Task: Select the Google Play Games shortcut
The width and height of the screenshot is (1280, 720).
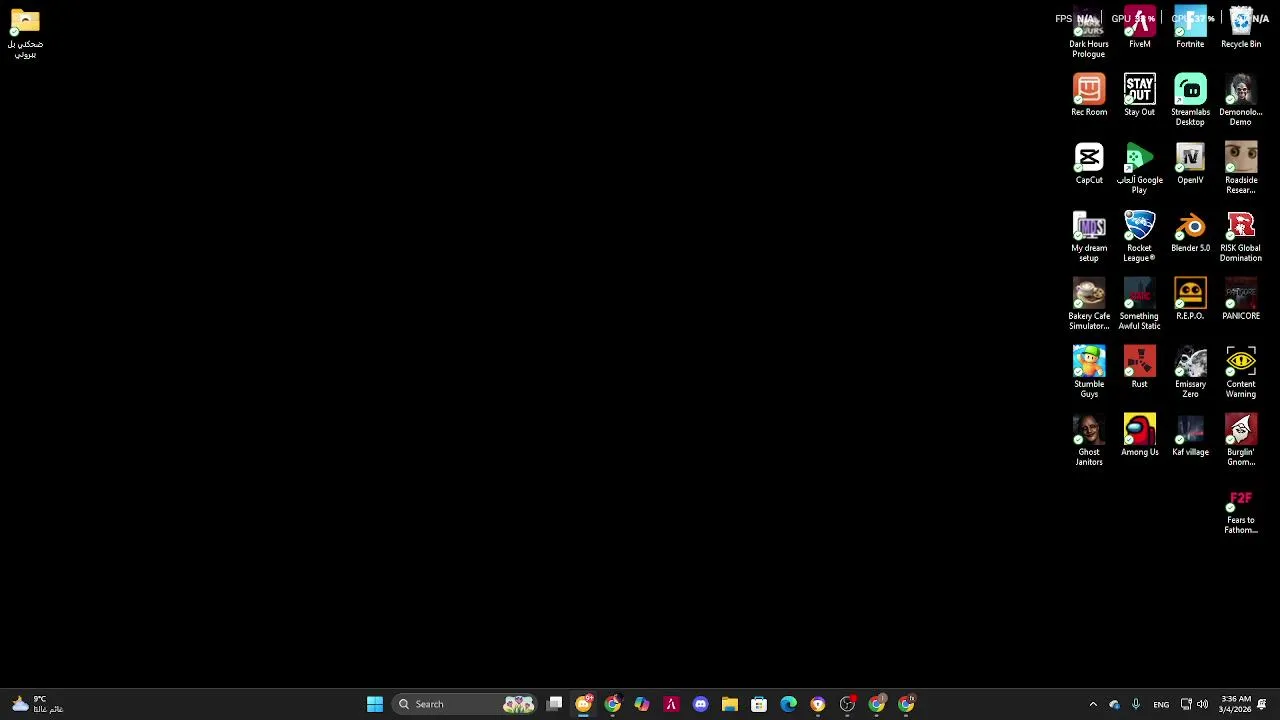Action: pos(1139,169)
